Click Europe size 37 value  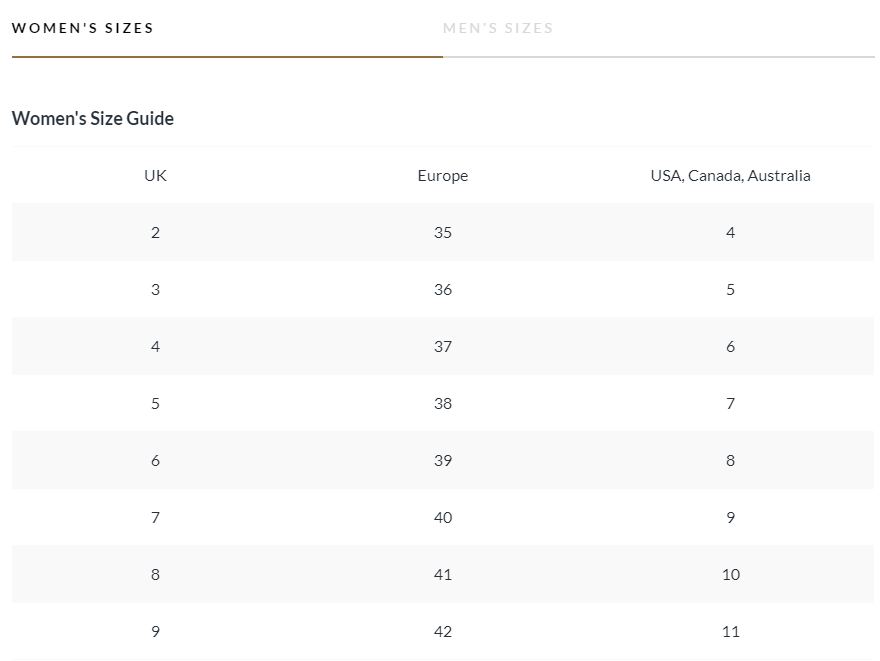coord(443,347)
